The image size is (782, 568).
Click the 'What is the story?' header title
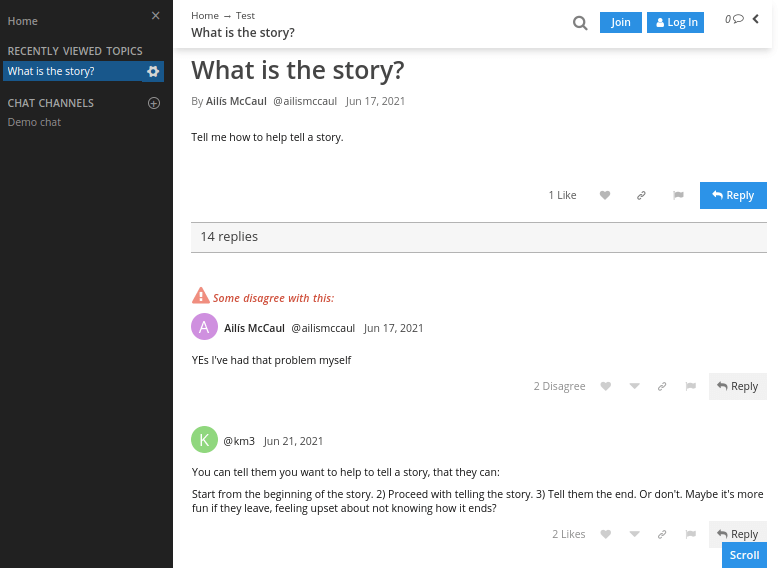[x=243, y=33]
